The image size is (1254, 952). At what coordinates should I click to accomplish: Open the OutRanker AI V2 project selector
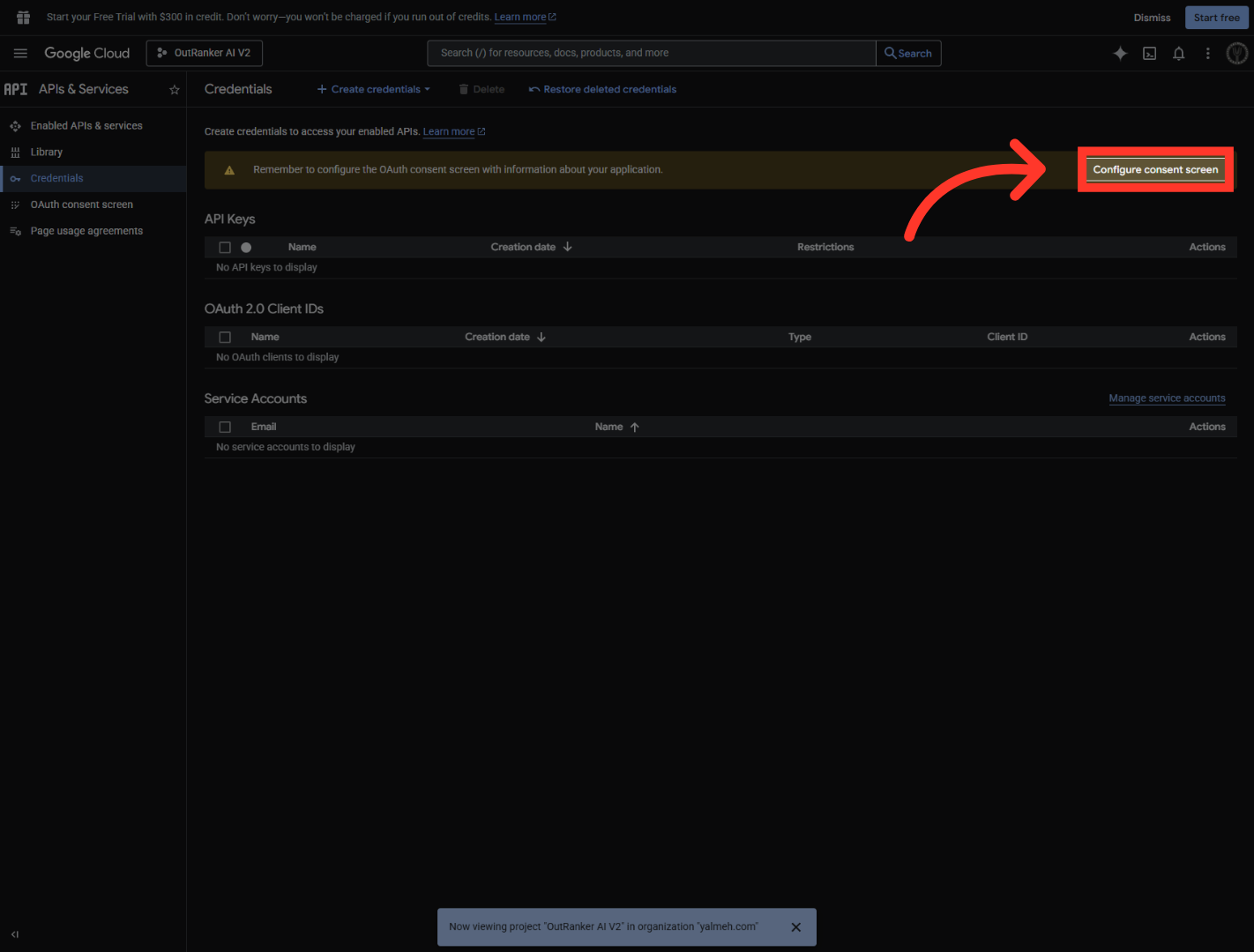205,54
